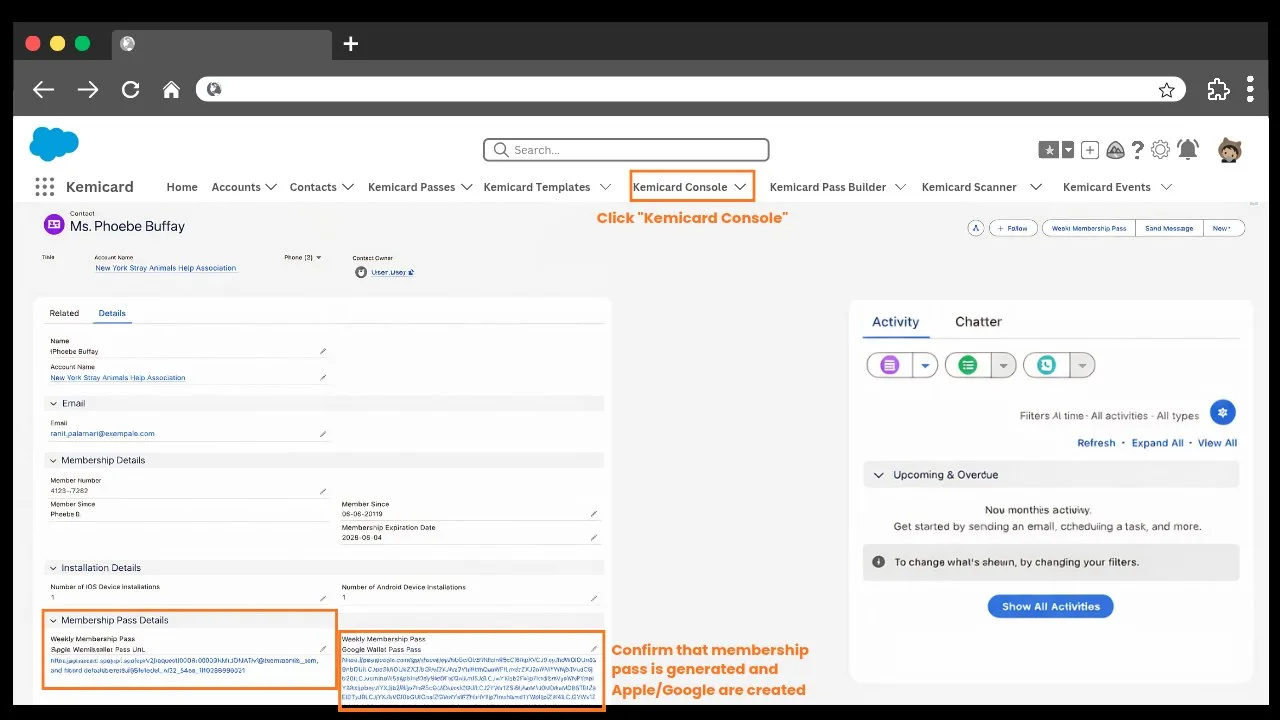Collapse the Installation Details section

54,568
